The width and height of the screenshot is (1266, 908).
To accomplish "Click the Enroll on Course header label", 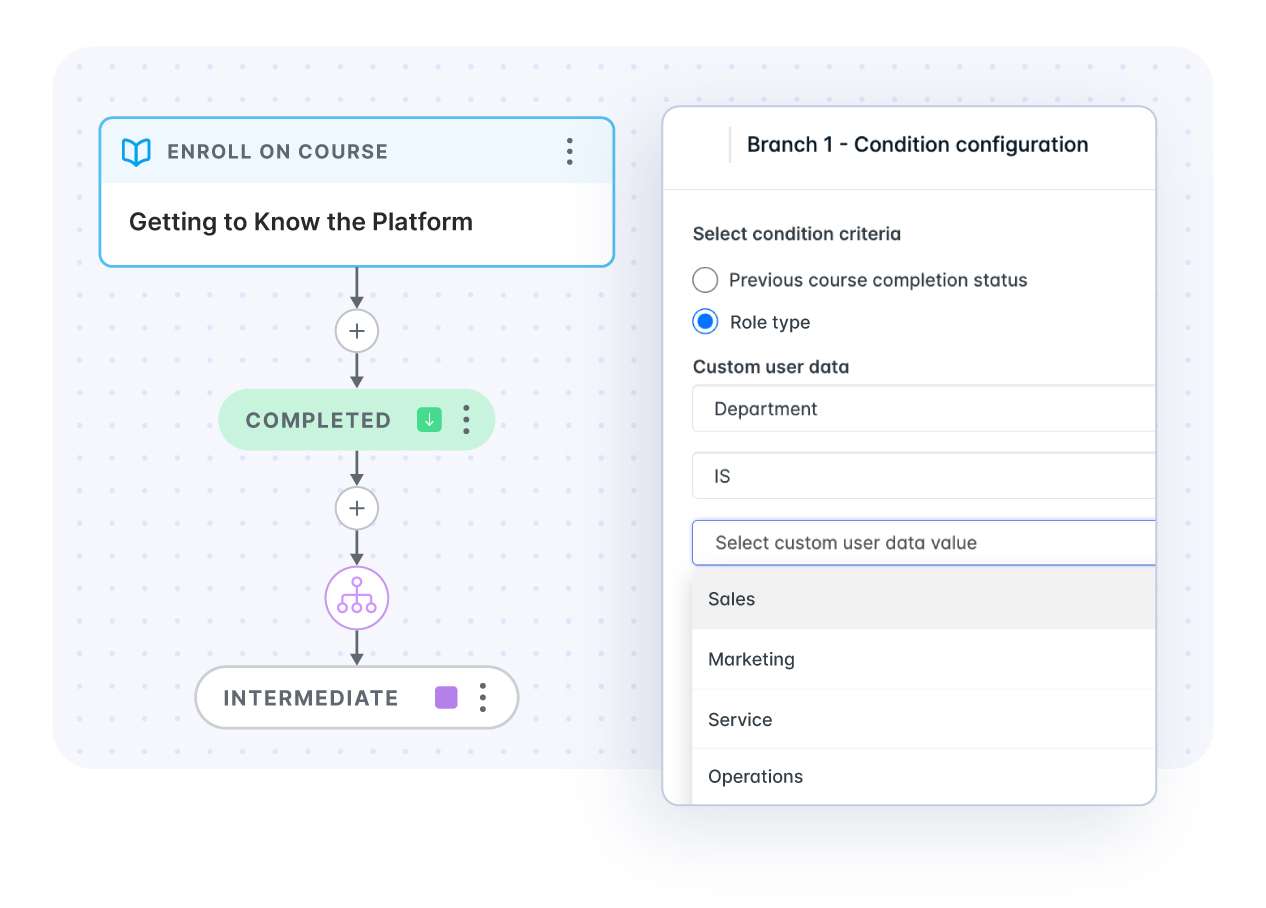I will [277, 152].
